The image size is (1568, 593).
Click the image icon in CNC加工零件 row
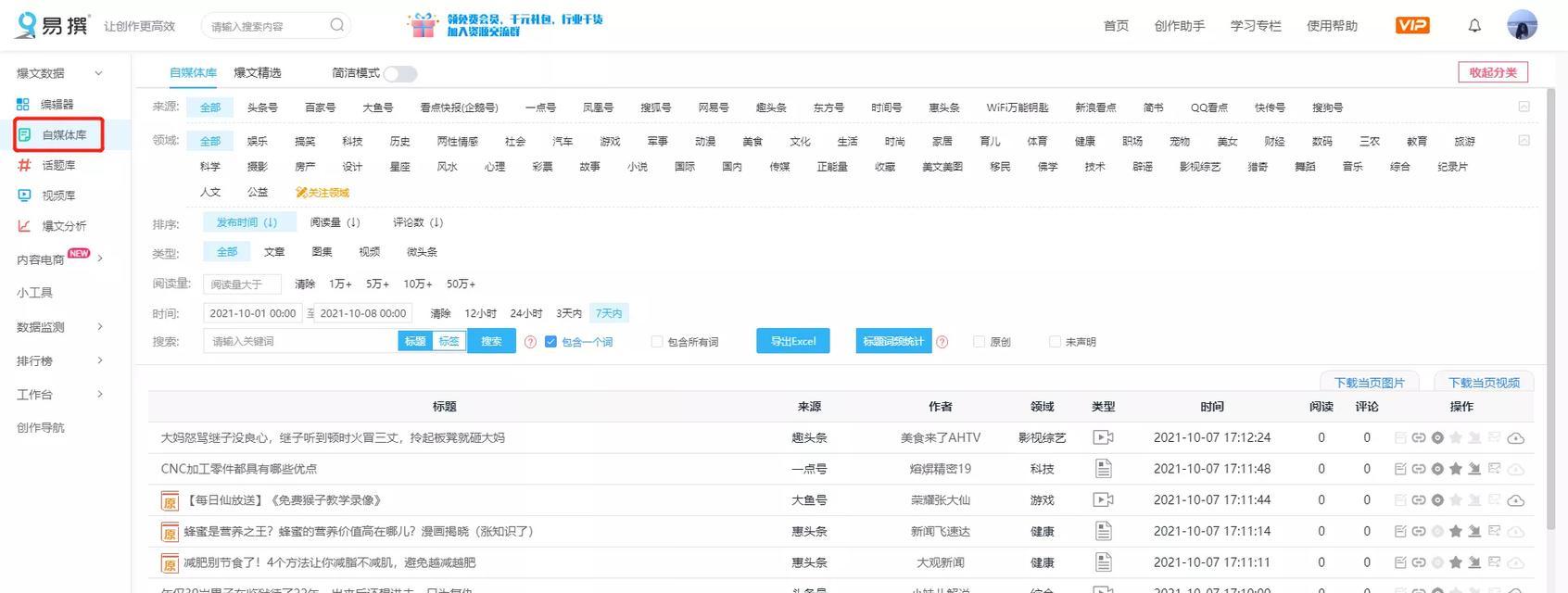tap(1494, 469)
